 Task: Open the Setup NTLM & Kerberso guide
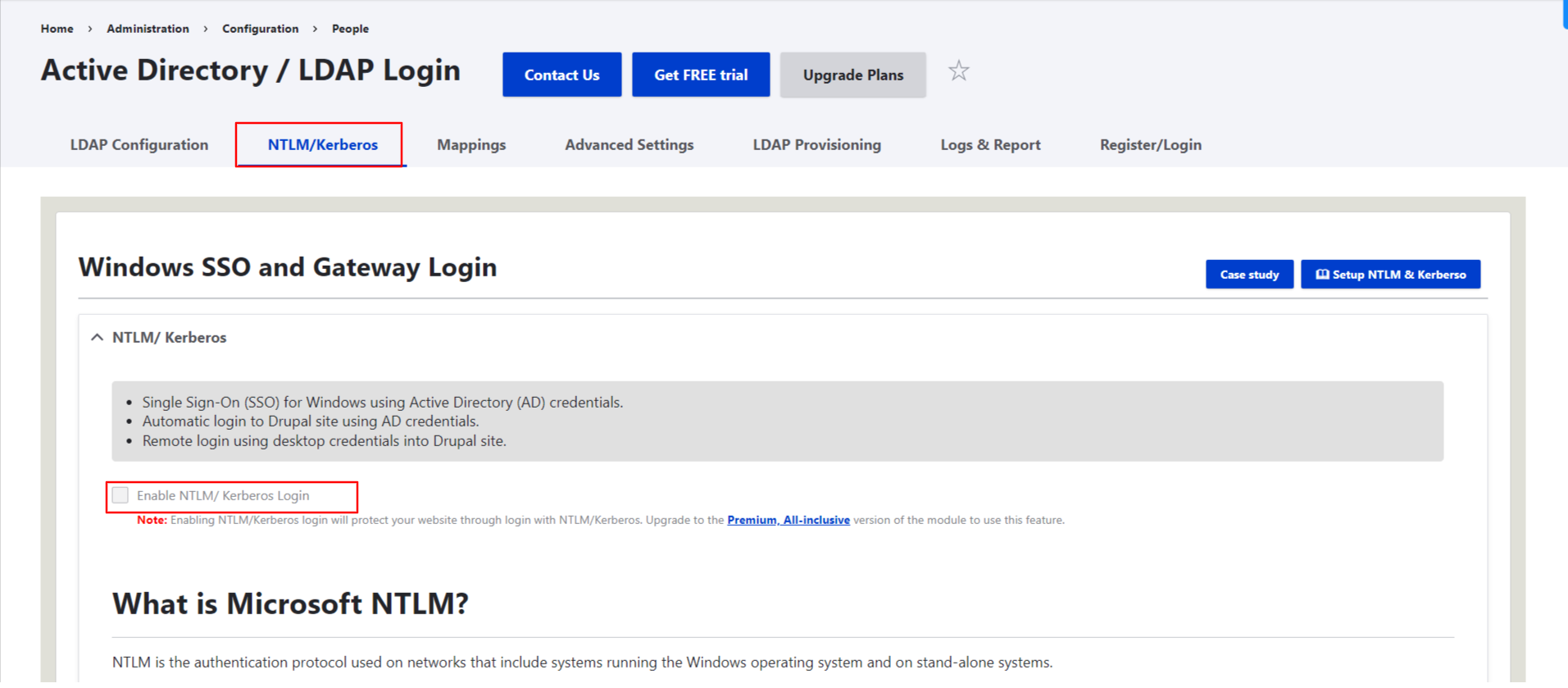tap(1390, 275)
